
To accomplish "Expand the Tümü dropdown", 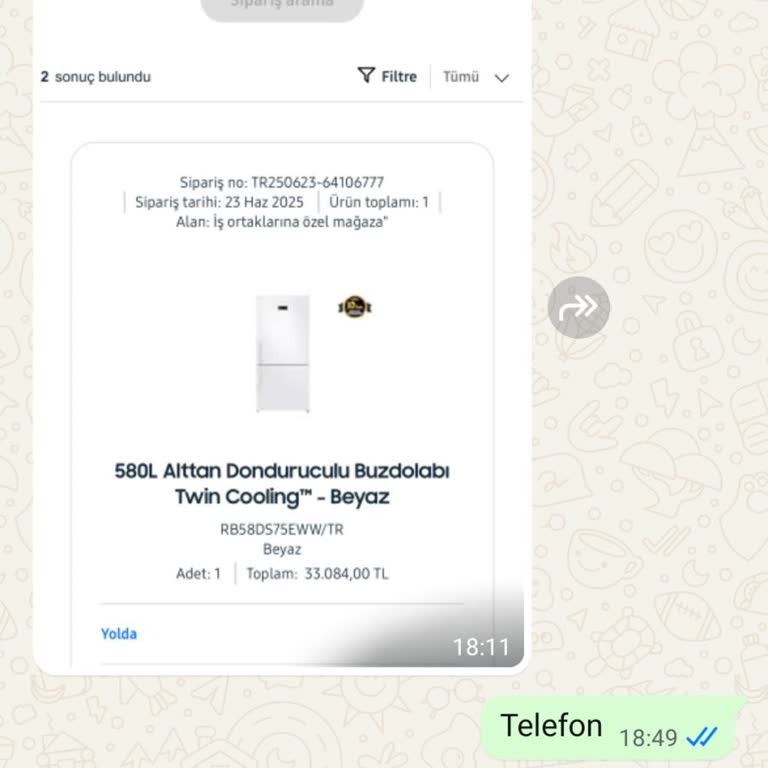I will pos(476,77).
